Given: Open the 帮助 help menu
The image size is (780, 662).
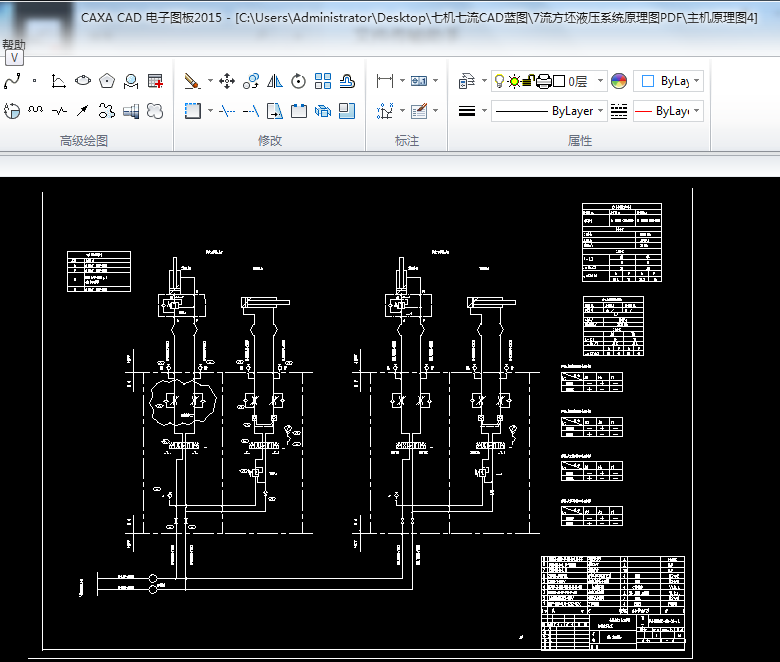Looking at the screenshot, I should (x=14, y=44).
